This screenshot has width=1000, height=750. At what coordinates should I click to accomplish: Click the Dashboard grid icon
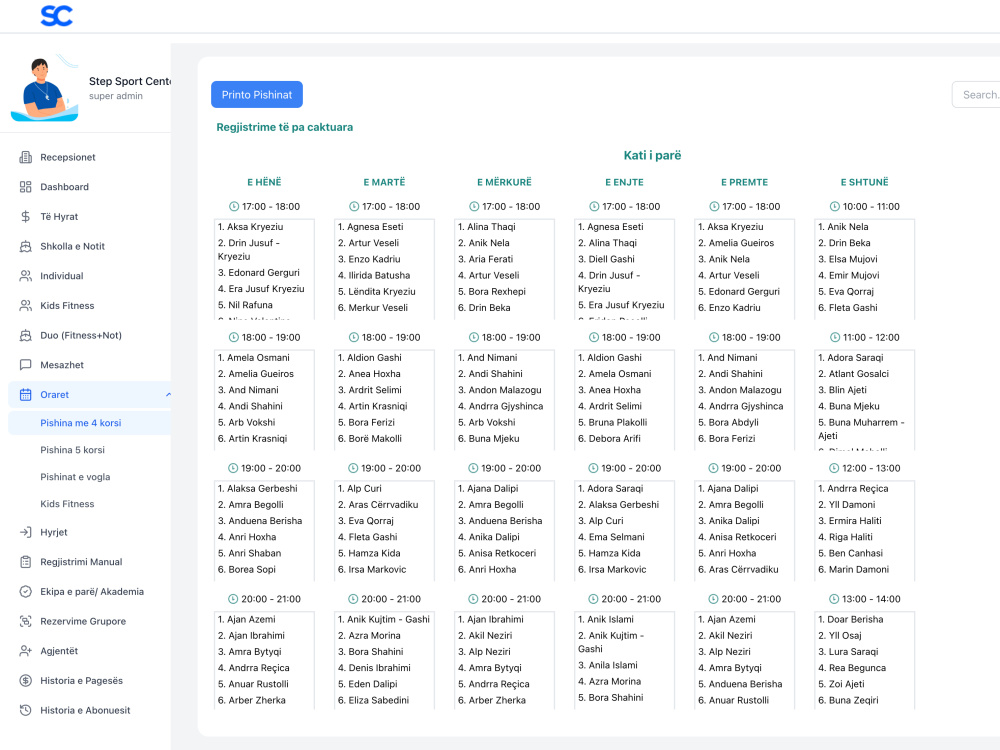pyautogui.click(x=26, y=187)
